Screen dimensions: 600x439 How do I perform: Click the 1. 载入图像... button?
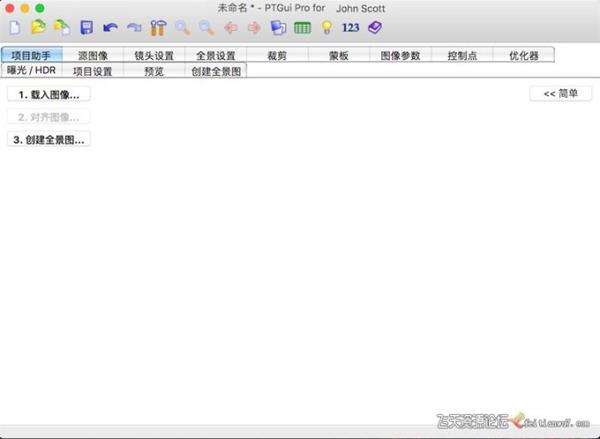tap(49, 94)
